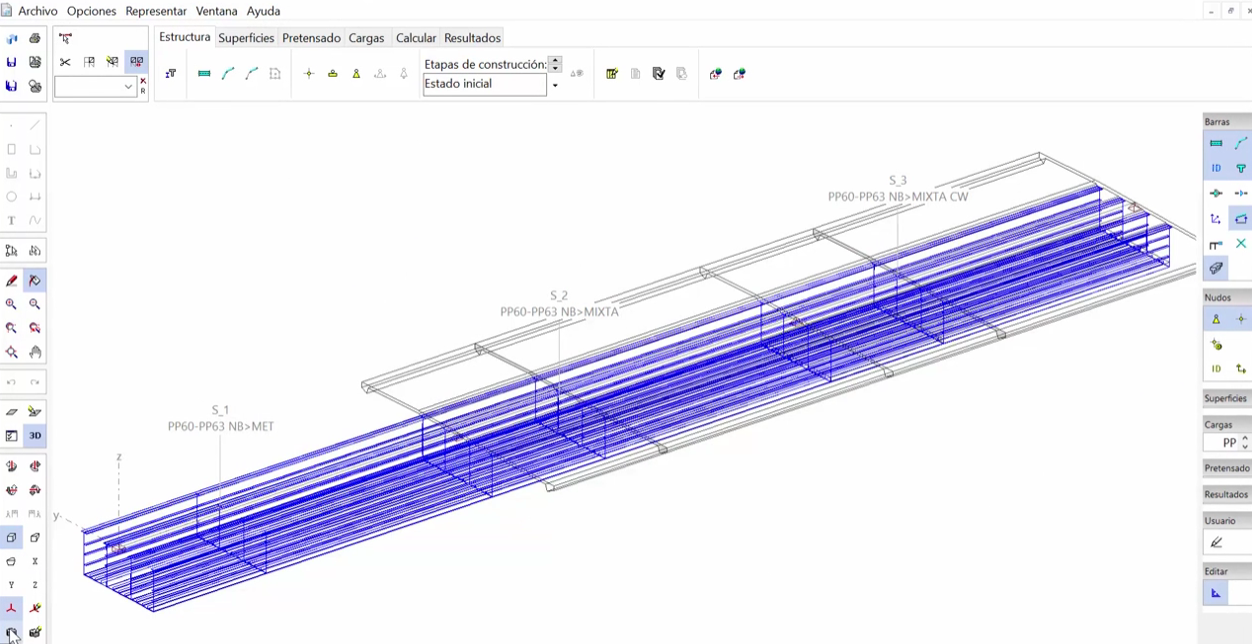The width and height of the screenshot is (1252, 644).
Task: Switch to the Cargas tab
Action: point(366,38)
